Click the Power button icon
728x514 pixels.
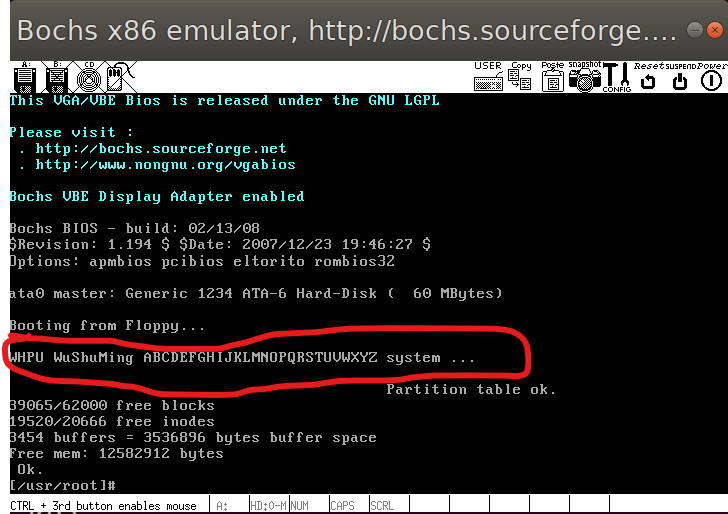[x=711, y=77]
